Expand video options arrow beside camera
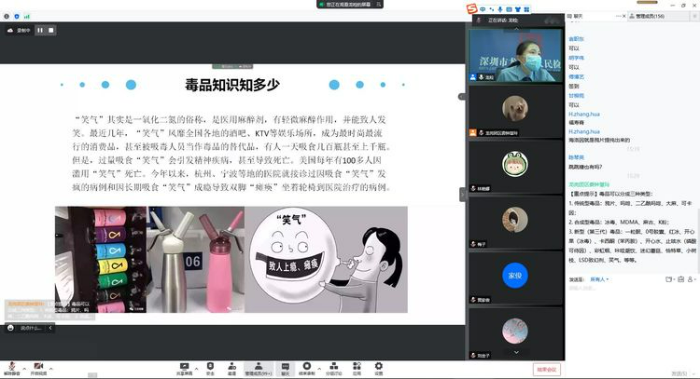 (51, 369)
